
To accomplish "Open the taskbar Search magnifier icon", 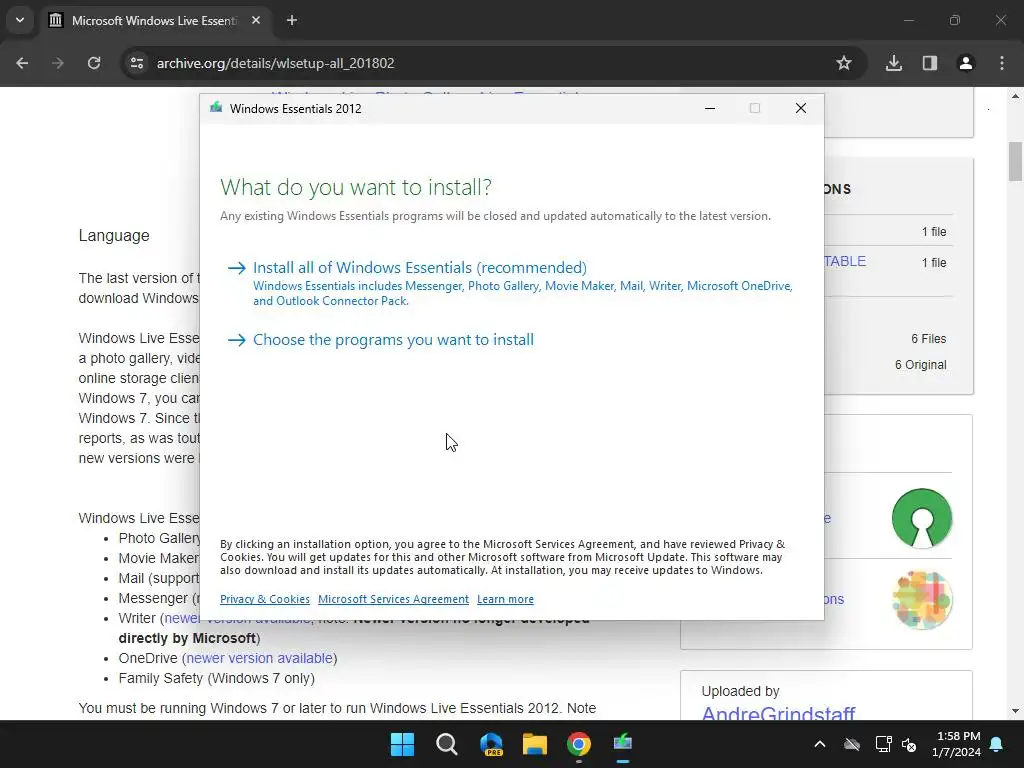I will (x=447, y=744).
